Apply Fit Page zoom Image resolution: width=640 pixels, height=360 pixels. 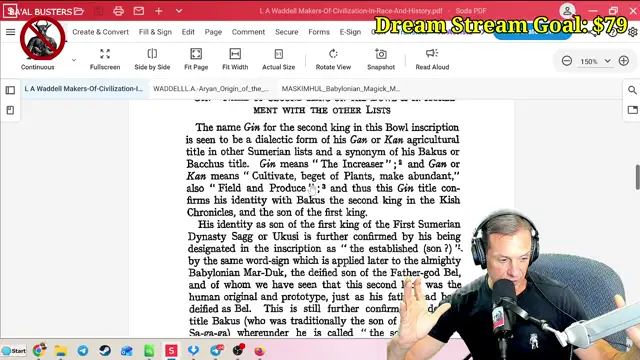(196, 59)
